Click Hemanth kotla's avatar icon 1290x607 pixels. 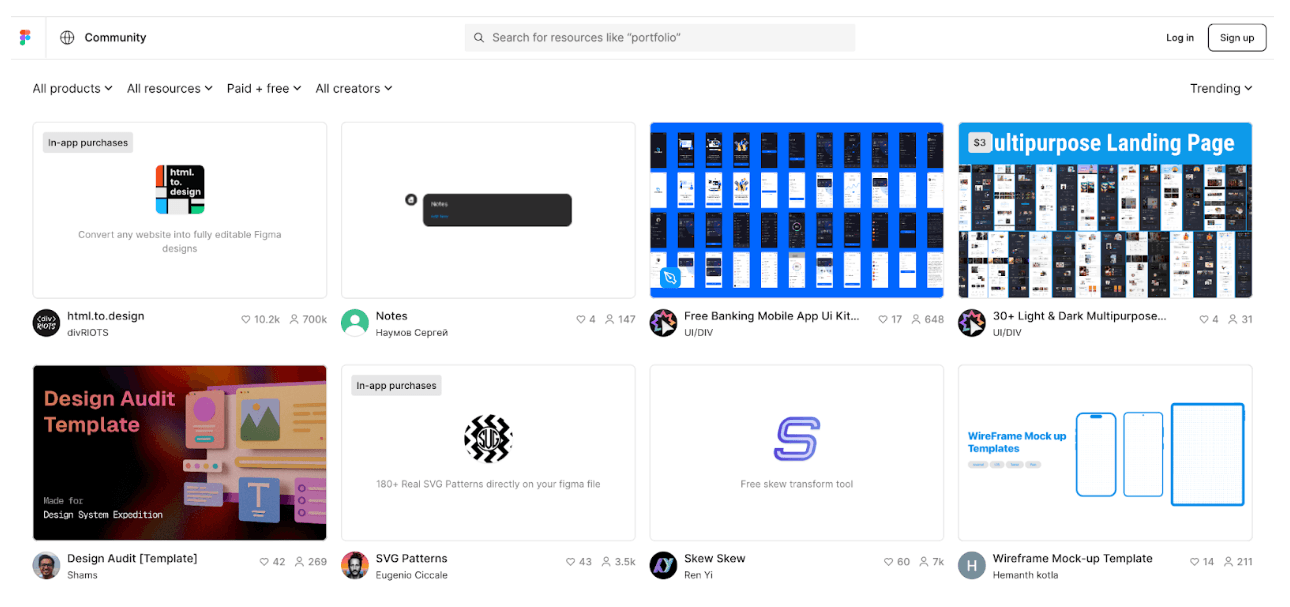972,566
